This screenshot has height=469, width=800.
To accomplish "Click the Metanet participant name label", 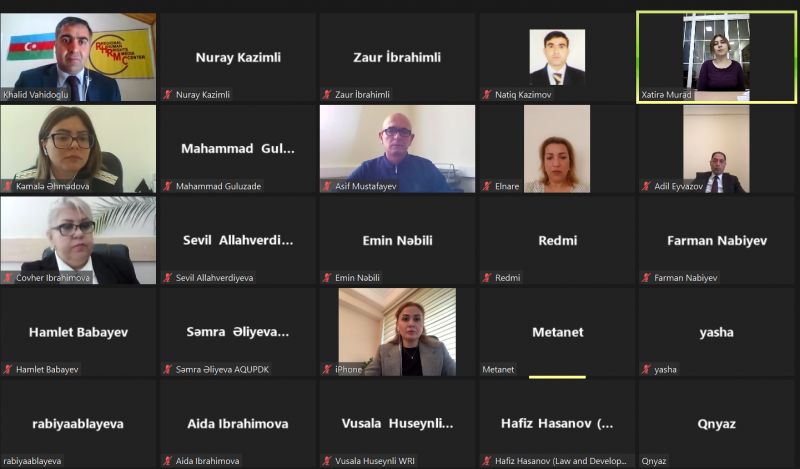I will tap(498, 369).
